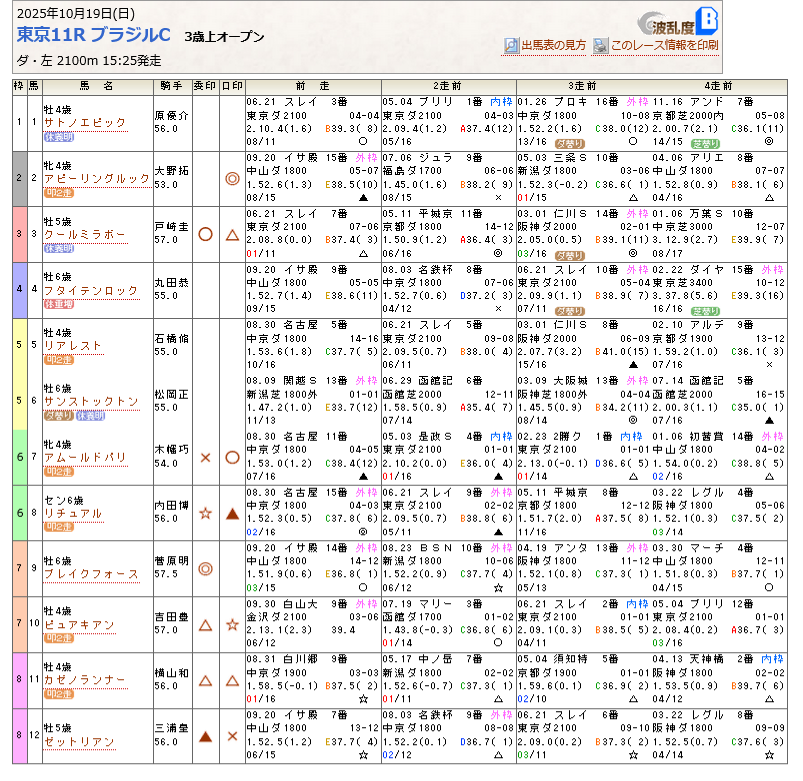Open the 出馬表の見方 link
Viewport: 803px width, 781px height.
(x=553, y=46)
